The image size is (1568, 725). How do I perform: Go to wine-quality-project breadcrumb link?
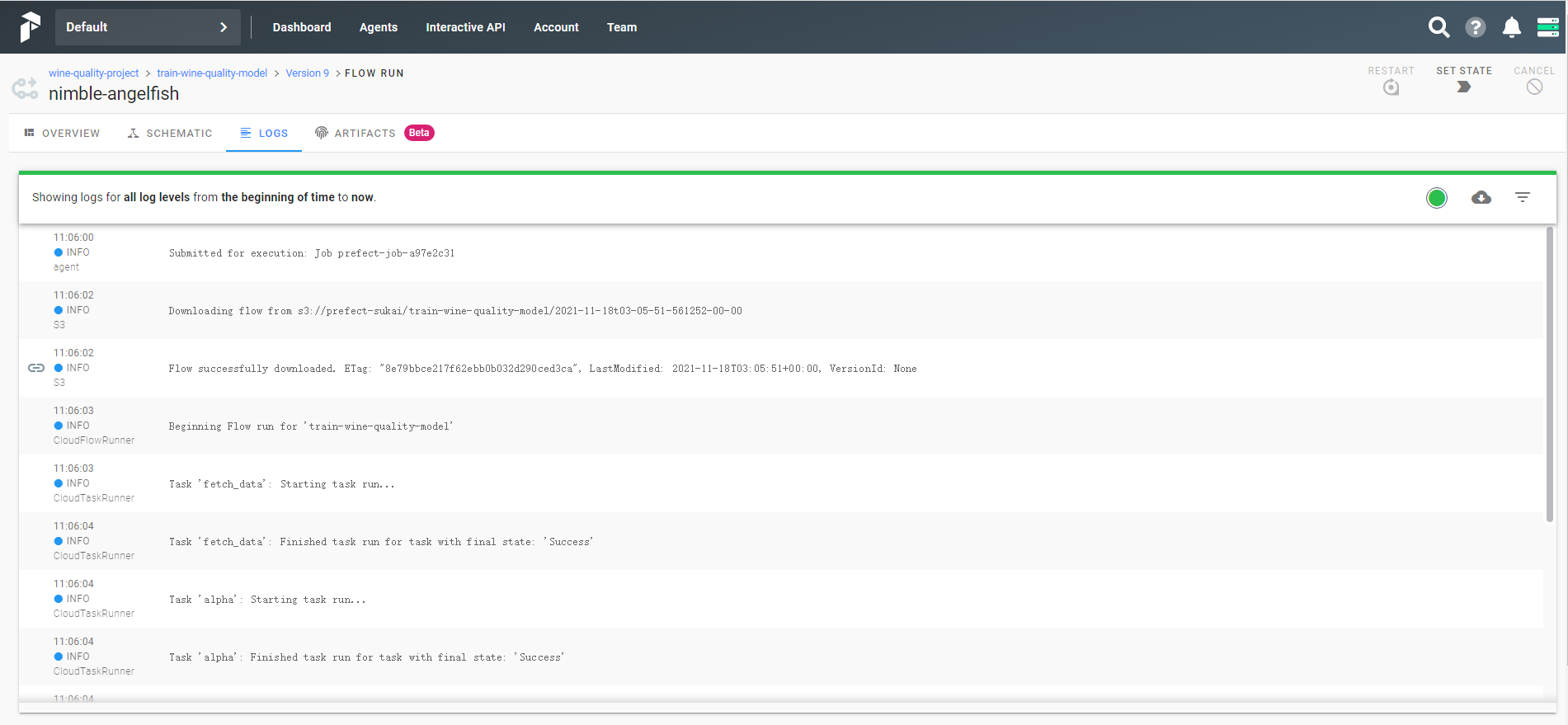coord(93,73)
